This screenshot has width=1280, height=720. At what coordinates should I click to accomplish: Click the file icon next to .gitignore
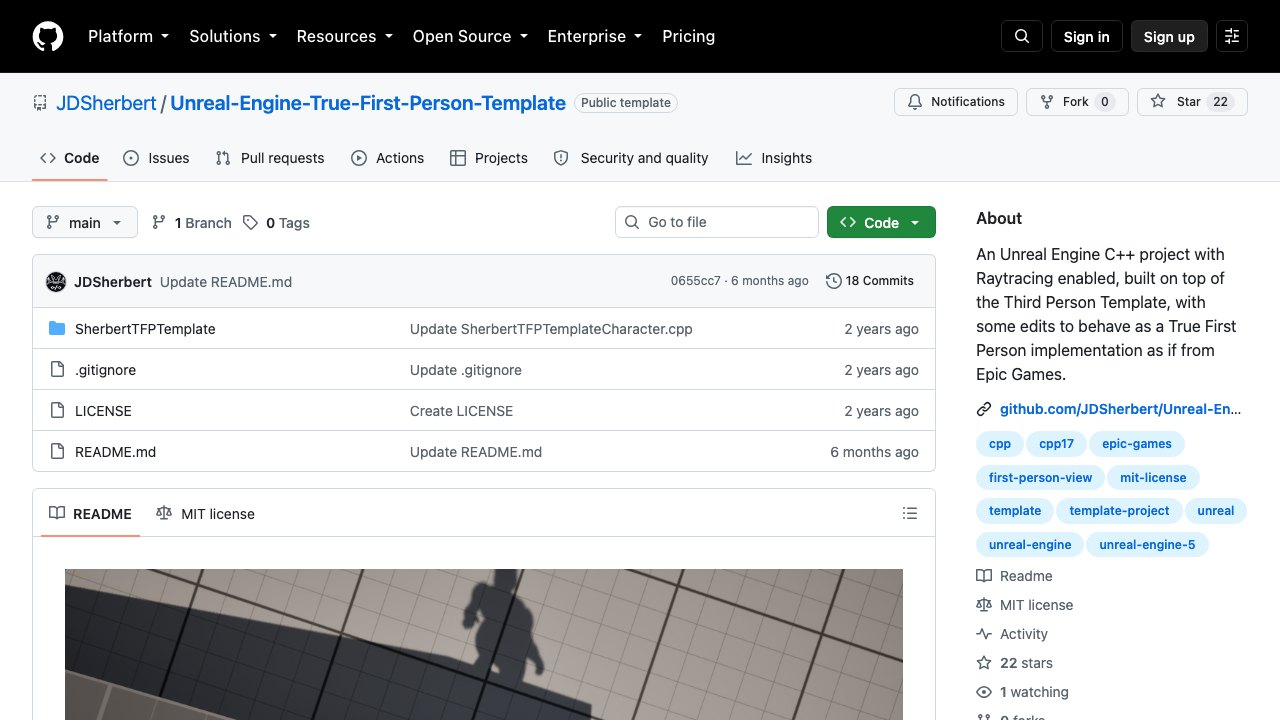click(57, 370)
